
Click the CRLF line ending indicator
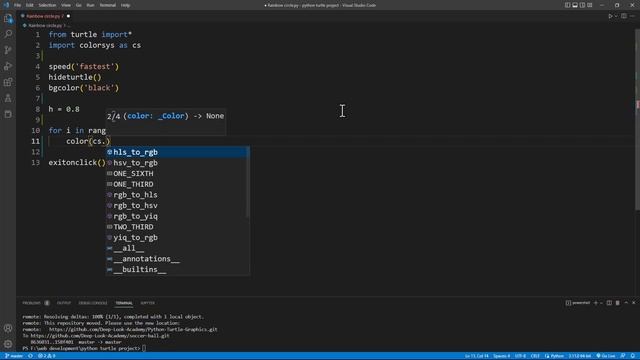coord(535,356)
